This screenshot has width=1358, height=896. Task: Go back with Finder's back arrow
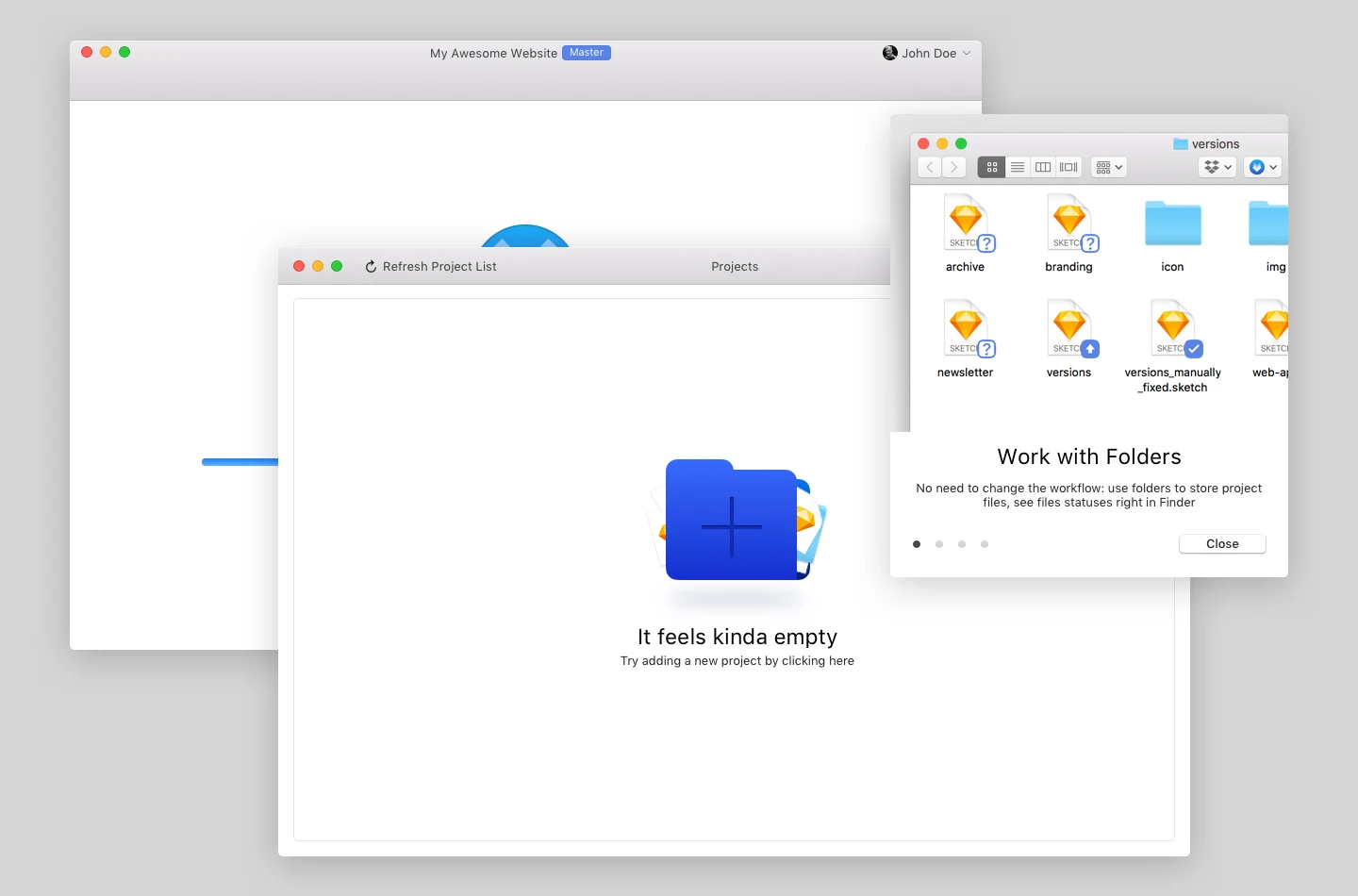(x=930, y=167)
